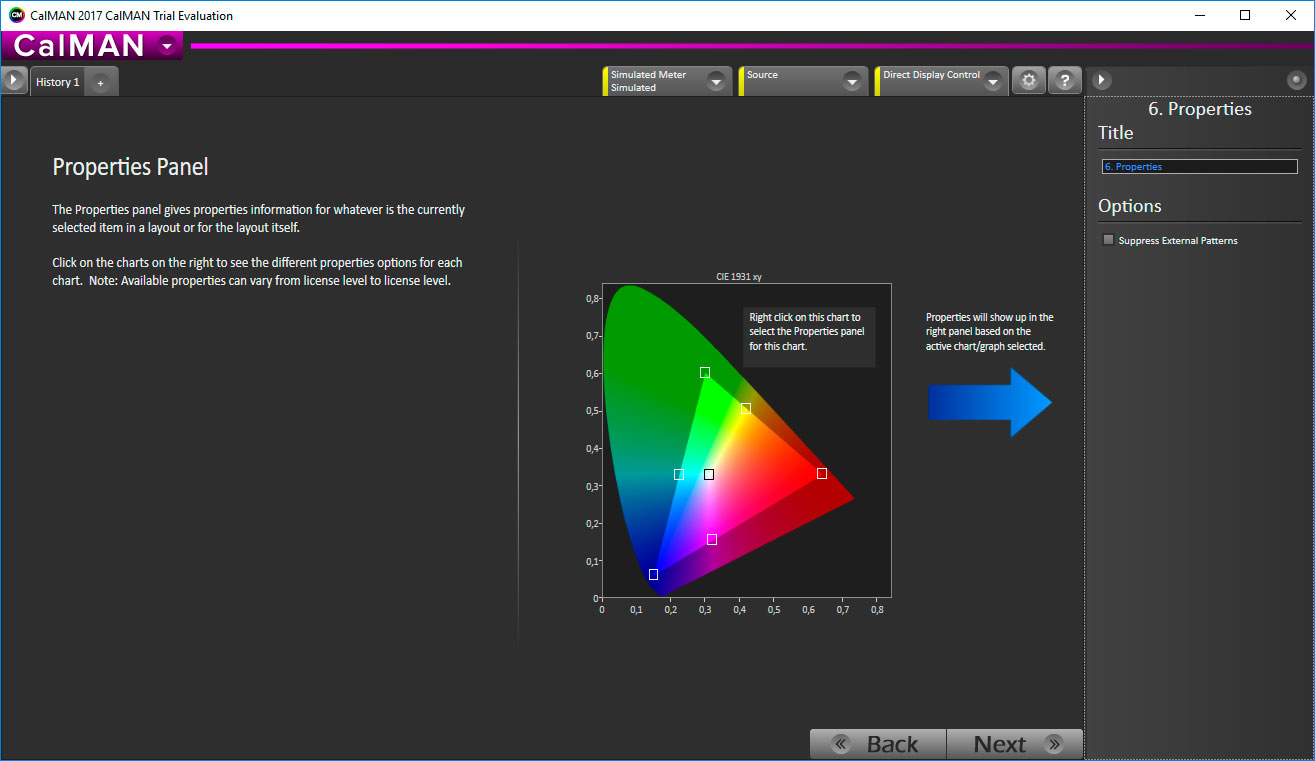
Task: Go to previous page with Back
Action: pos(878,744)
